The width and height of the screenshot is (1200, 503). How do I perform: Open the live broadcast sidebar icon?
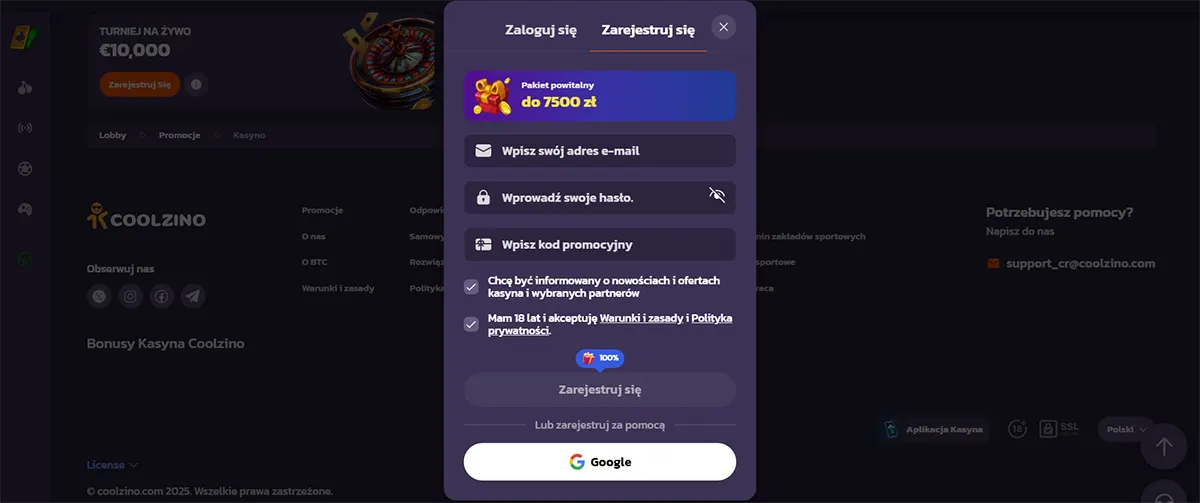(25, 128)
